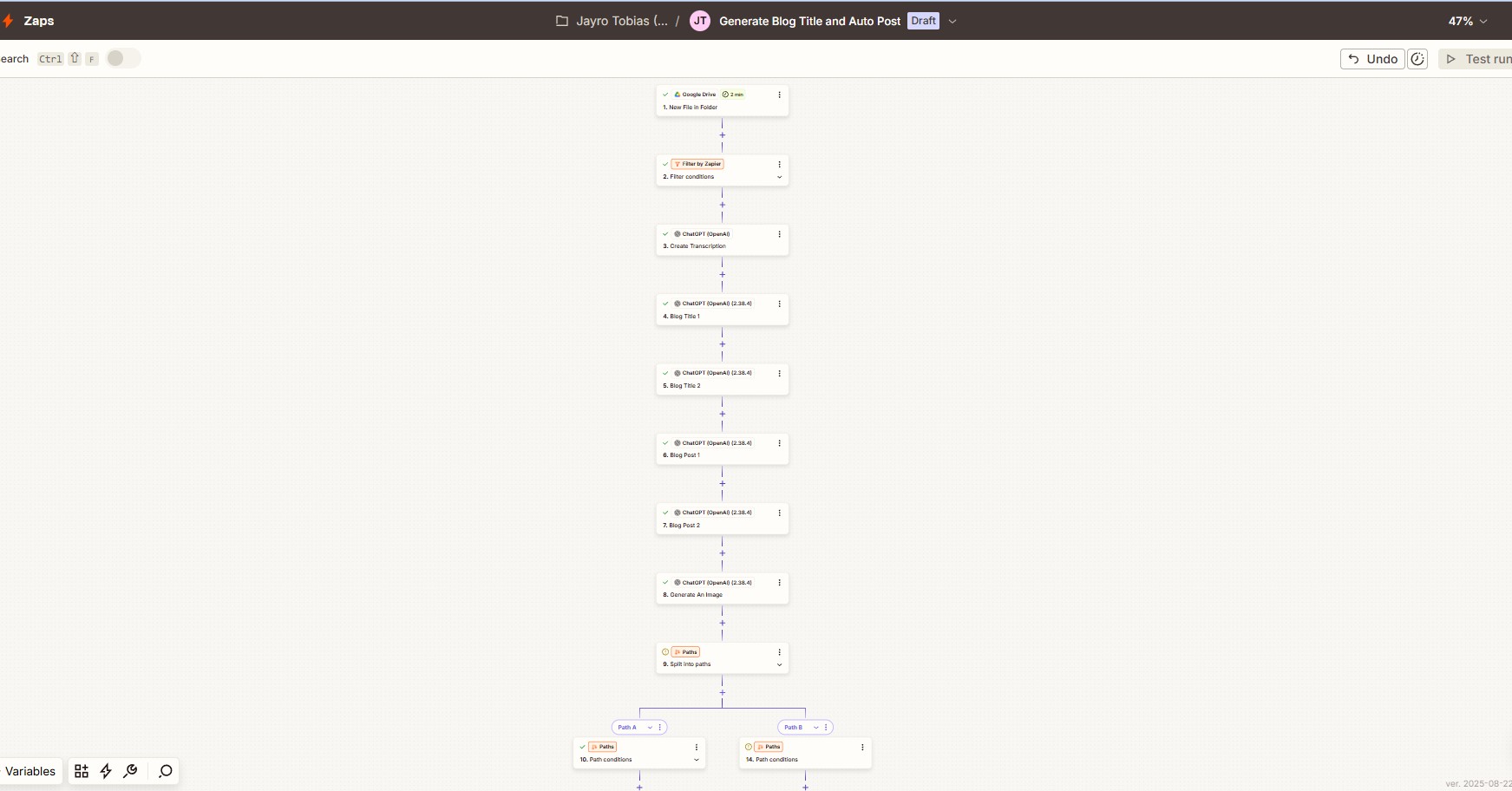Expand the step 10 Path conditions chevron
1512x791 pixels.
point(696,760)
